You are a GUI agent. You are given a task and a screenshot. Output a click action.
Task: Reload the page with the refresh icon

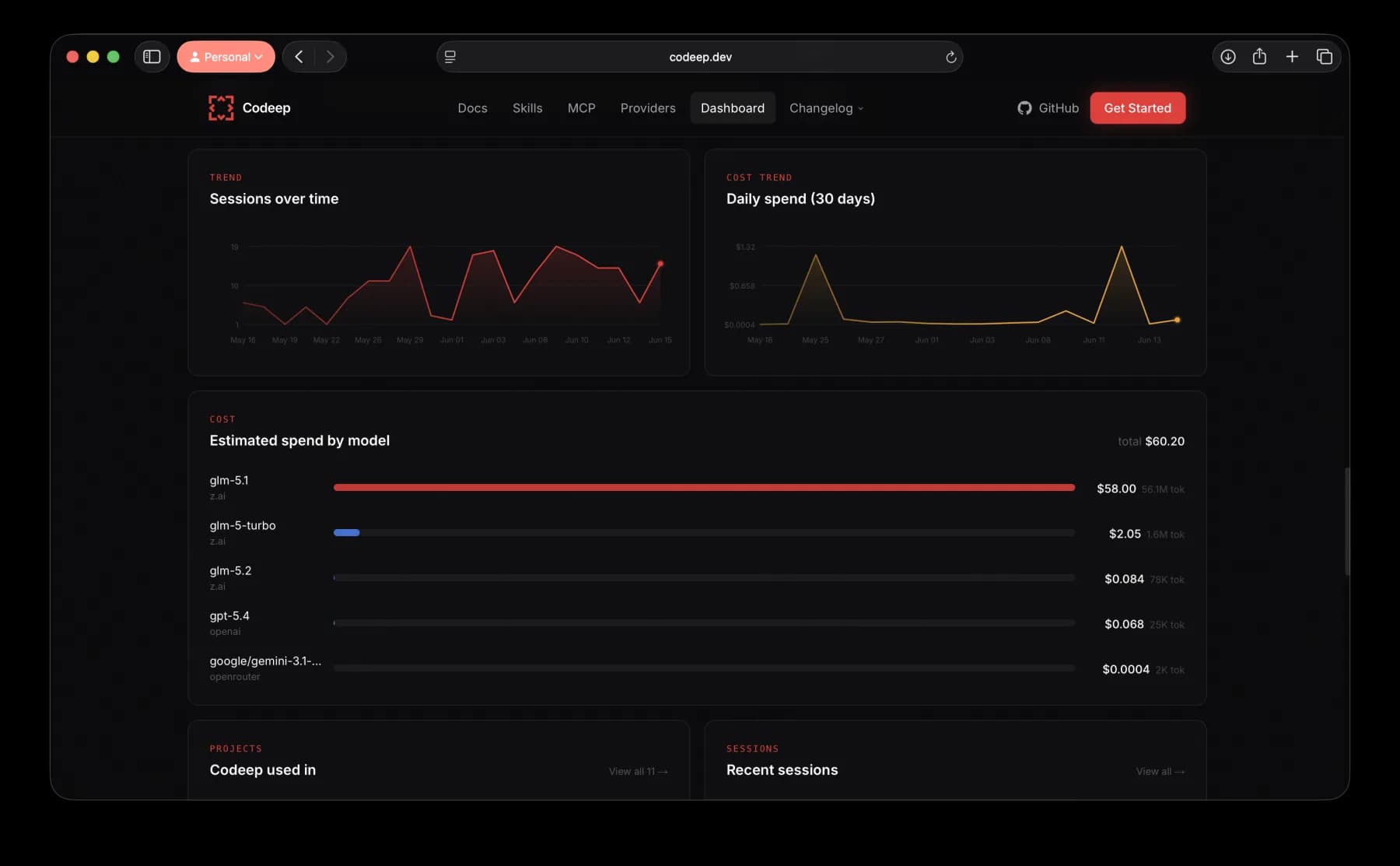(950, 57)
